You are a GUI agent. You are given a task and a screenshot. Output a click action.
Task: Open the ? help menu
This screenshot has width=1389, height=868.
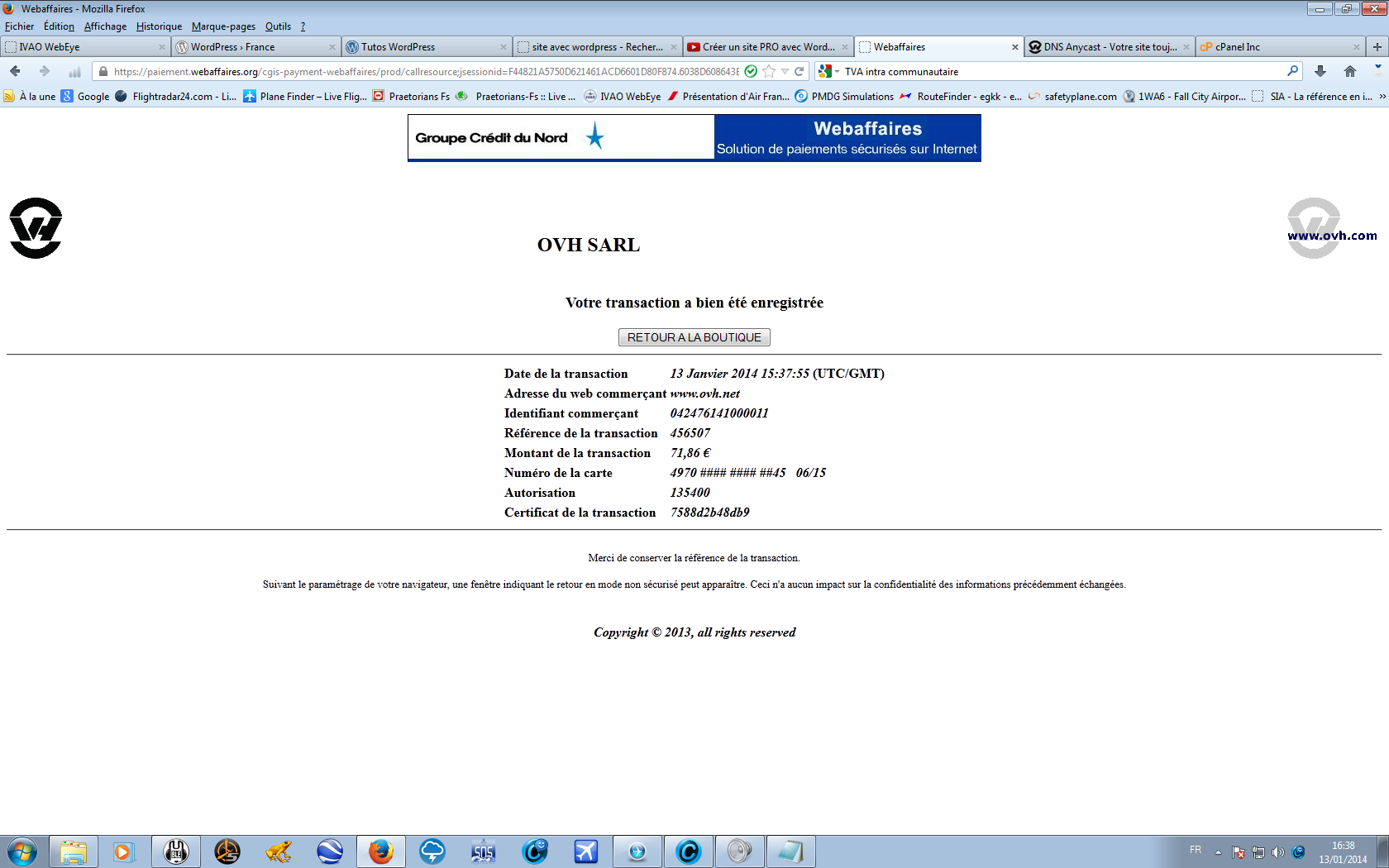[303, 26]
